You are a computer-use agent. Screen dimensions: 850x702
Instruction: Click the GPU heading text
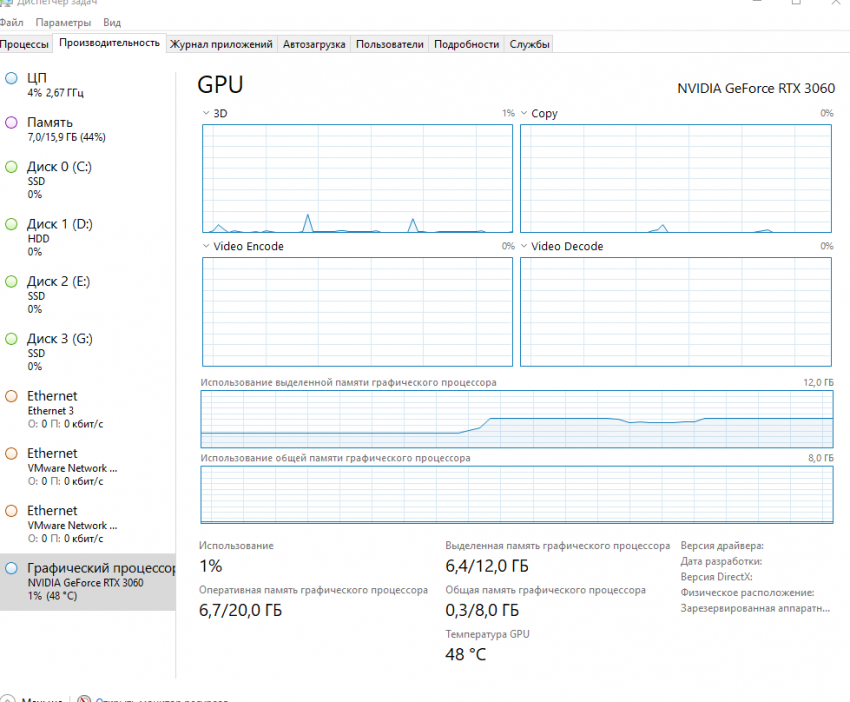(x=220, y=85)
